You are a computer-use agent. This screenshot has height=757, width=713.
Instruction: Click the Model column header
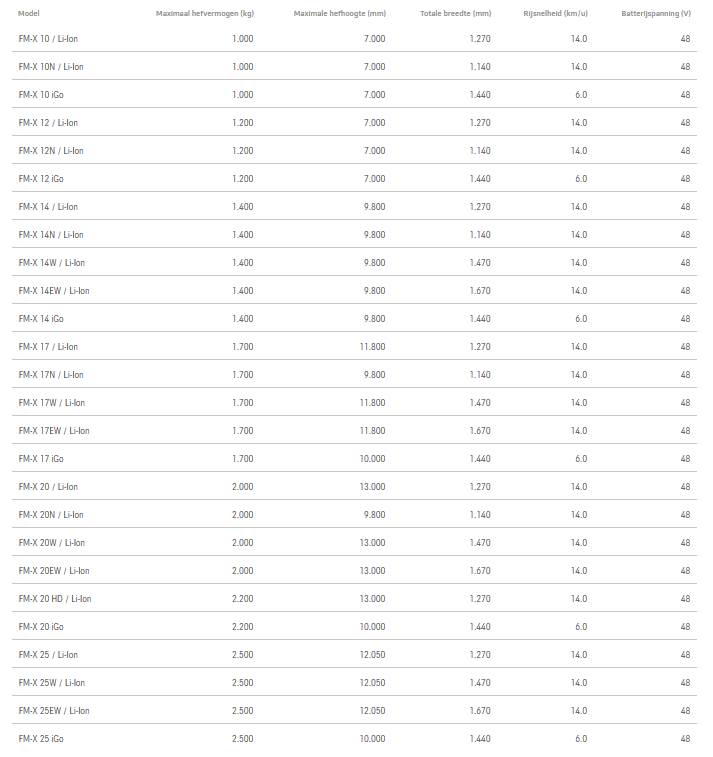tap(28, 14)
